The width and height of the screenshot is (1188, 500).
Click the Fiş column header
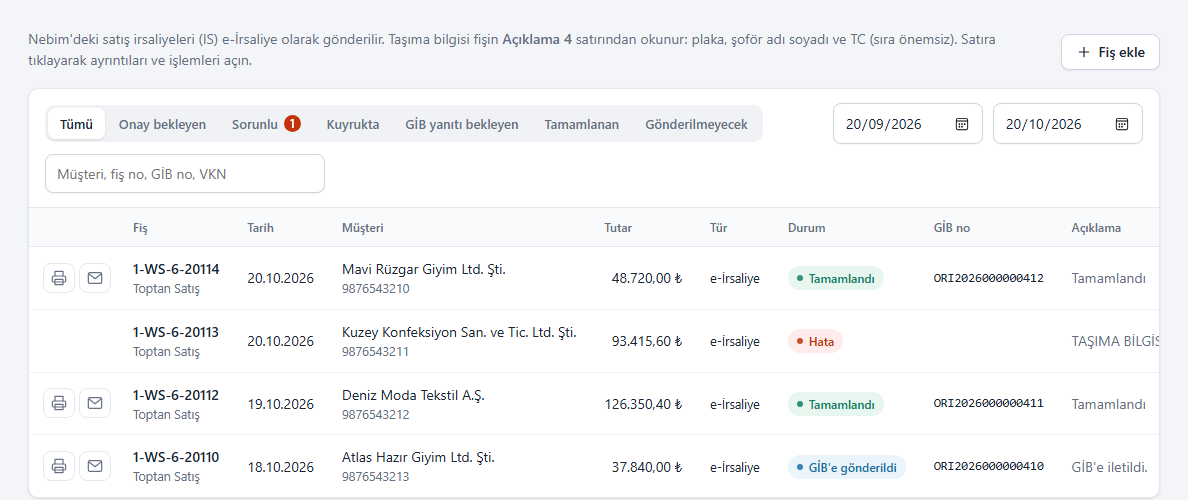[140, 227]
